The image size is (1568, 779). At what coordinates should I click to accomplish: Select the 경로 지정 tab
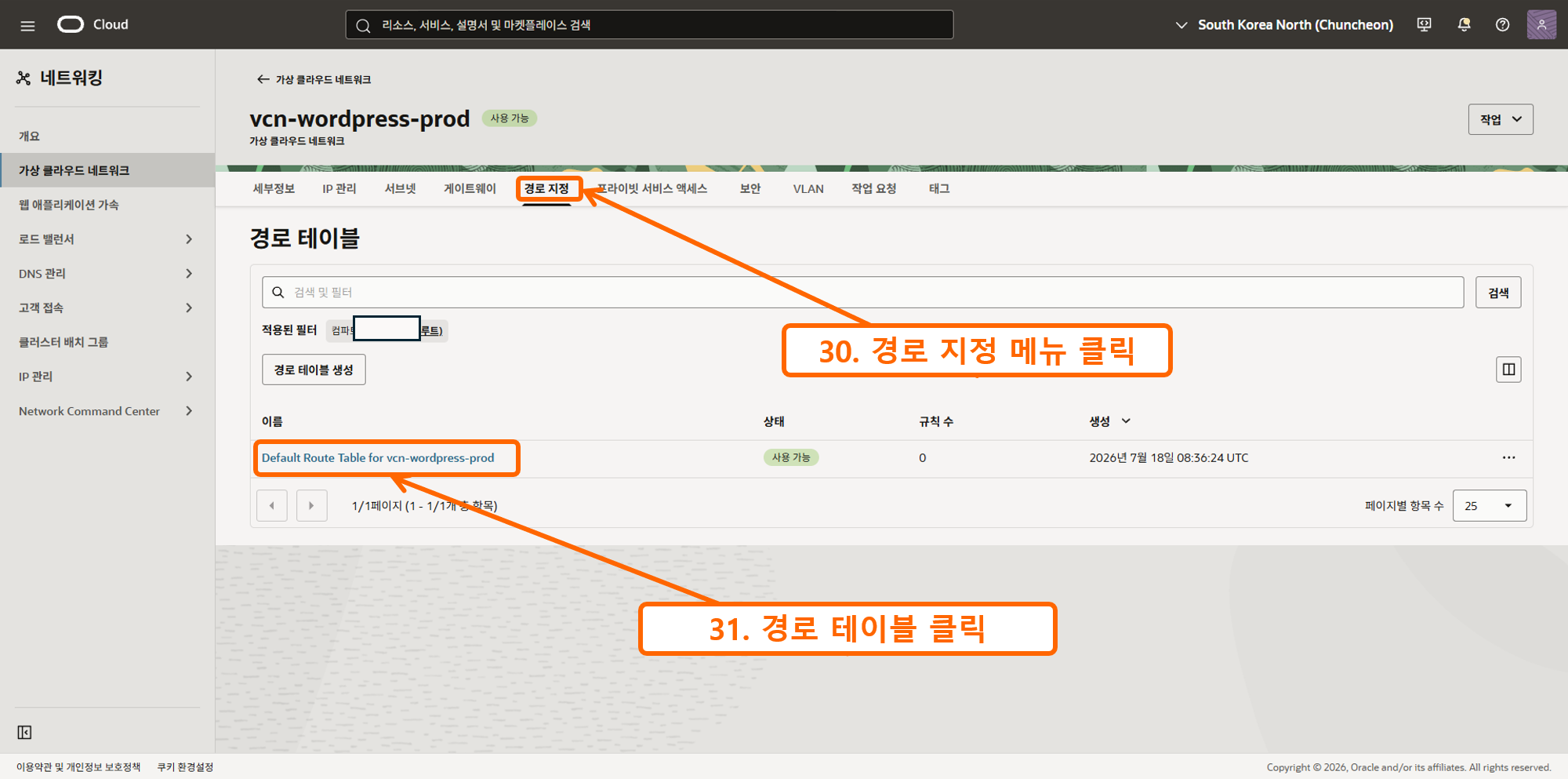point(546,189)
